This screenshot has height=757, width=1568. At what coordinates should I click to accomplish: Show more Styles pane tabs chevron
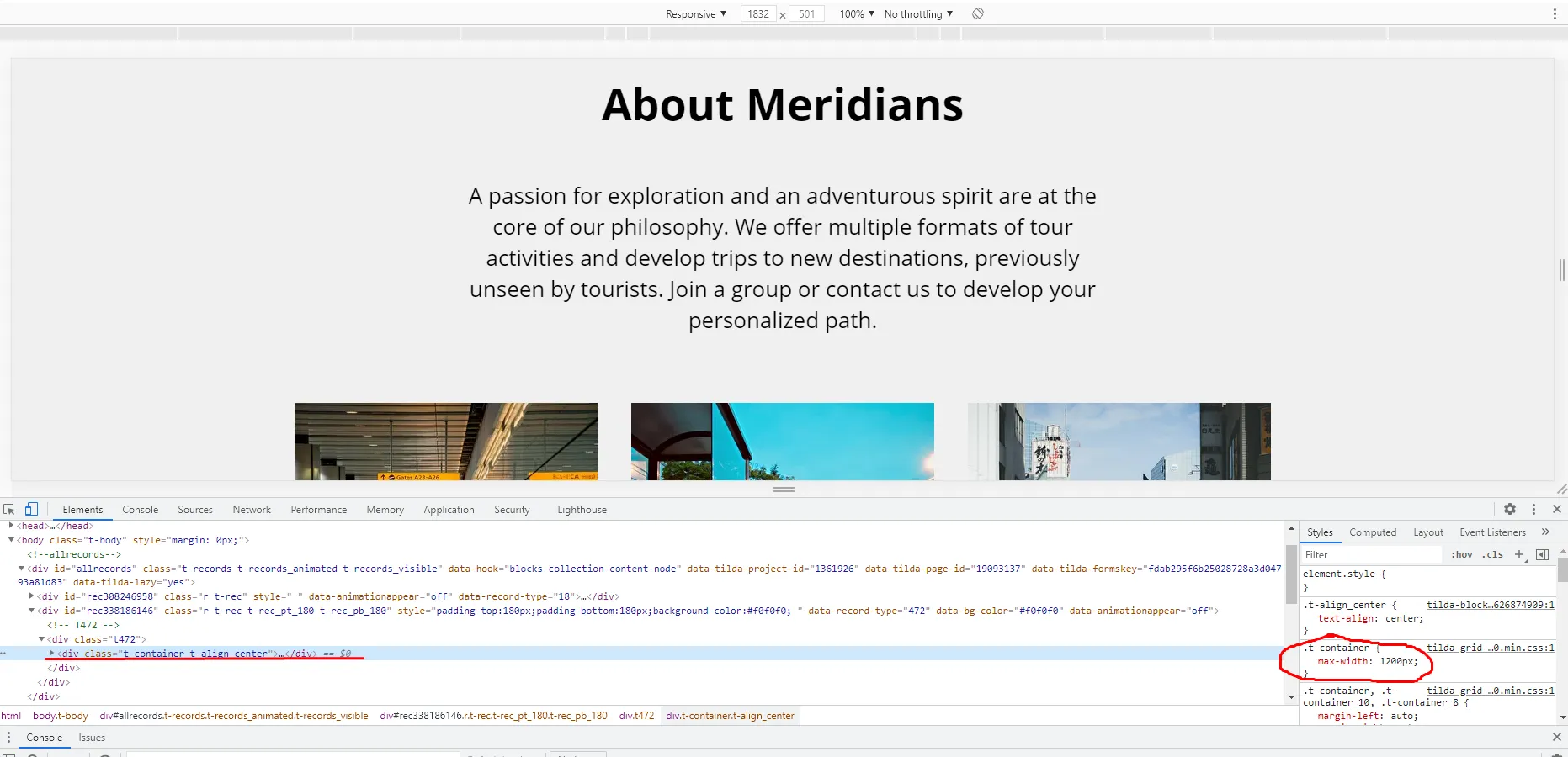pos(1545,532)
